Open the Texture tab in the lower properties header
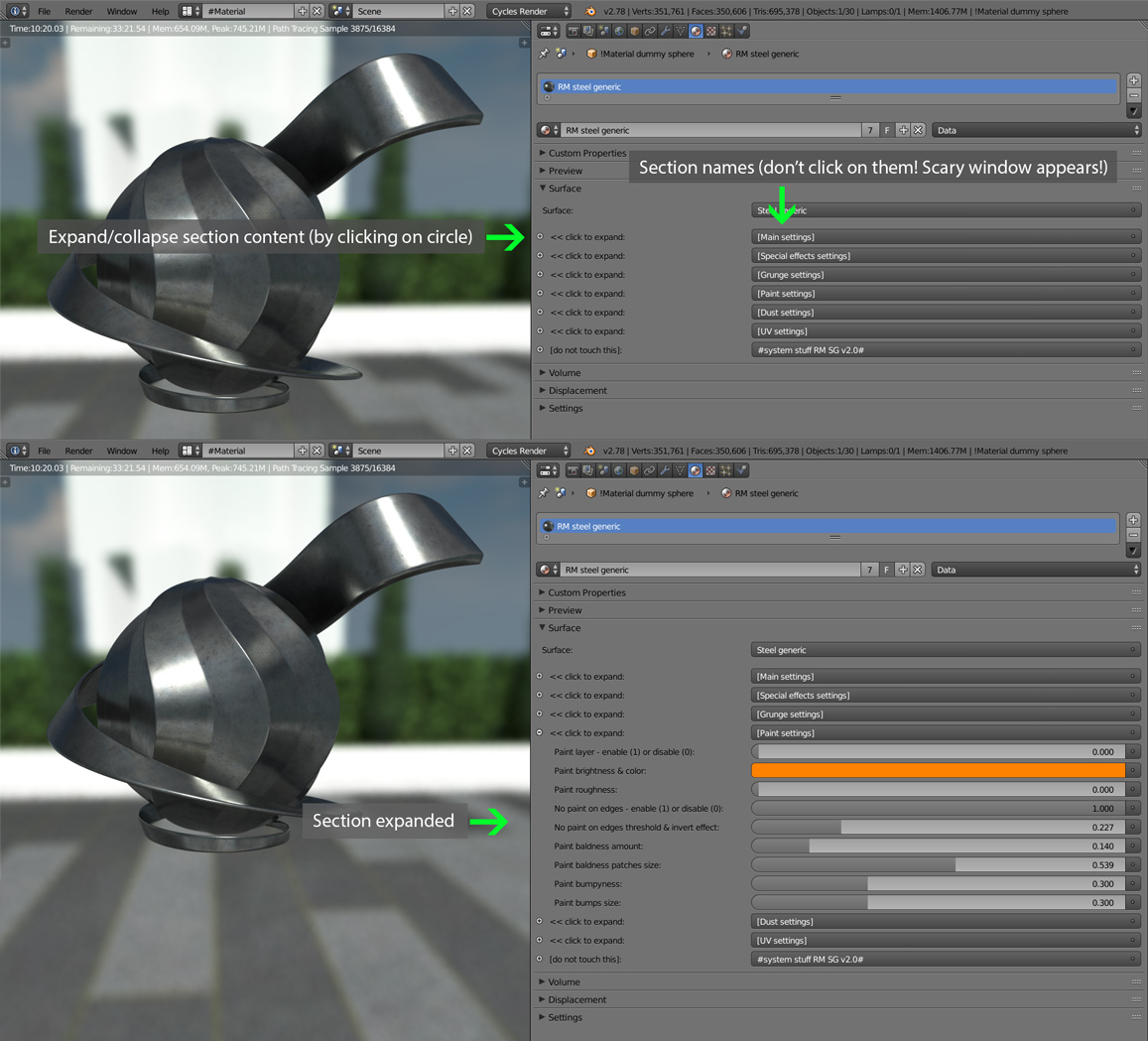 point(710,471)
